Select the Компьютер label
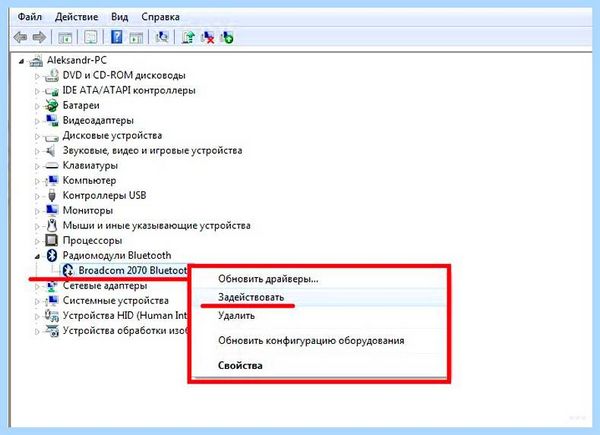 click(89, 180)
